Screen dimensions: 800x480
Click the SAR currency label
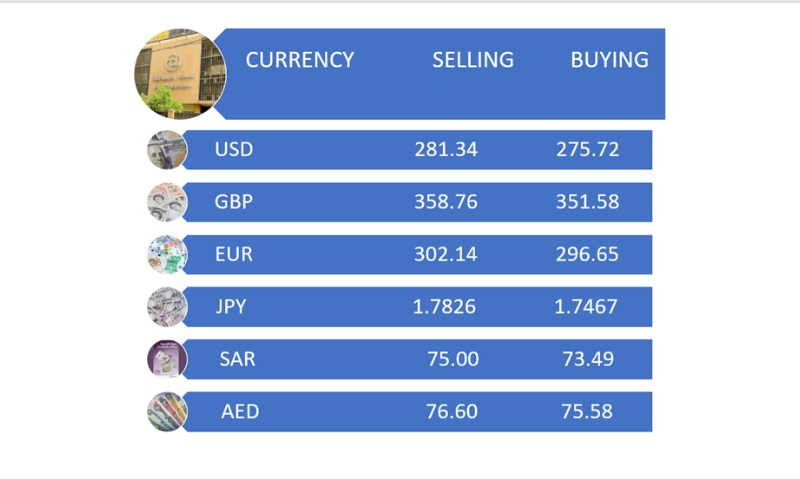[237, 359]
